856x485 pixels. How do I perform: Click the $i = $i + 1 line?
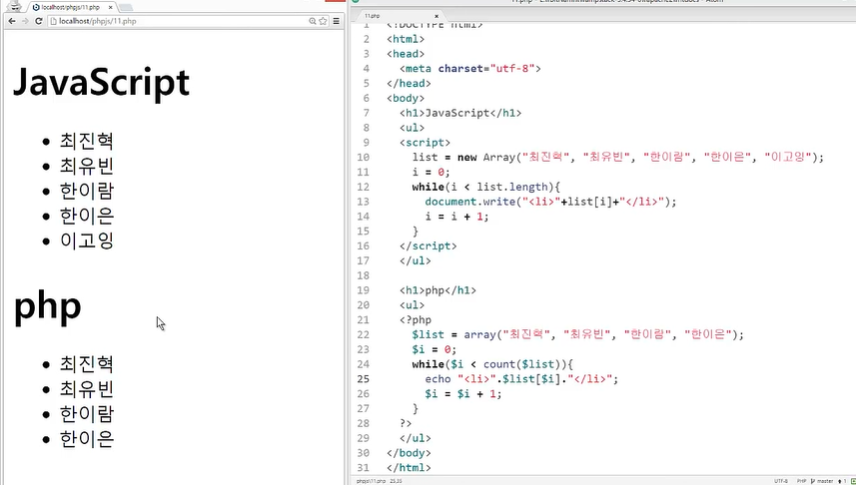(x=463, y=394)
